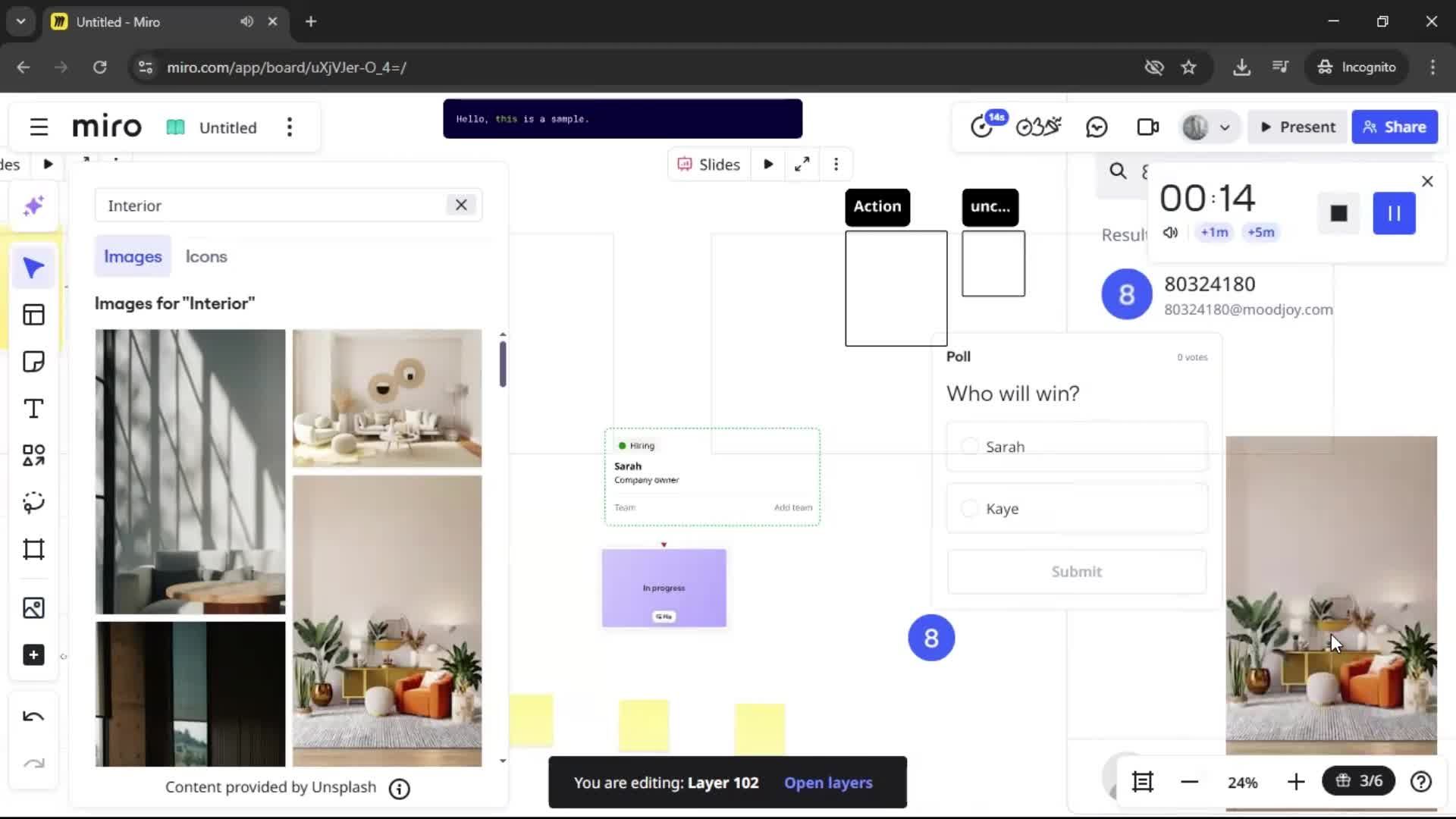Expand the Chrome tab search dropdown

[21, 21]
